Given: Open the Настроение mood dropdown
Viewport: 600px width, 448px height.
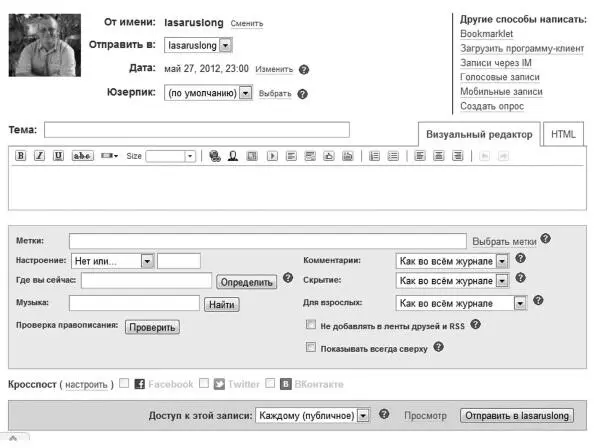Looking at the screenshot, I should click(x=146, y=261).
